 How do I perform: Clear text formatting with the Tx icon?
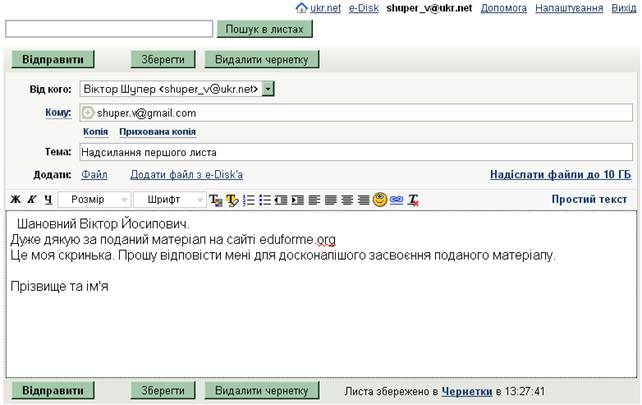click(413, 200)
